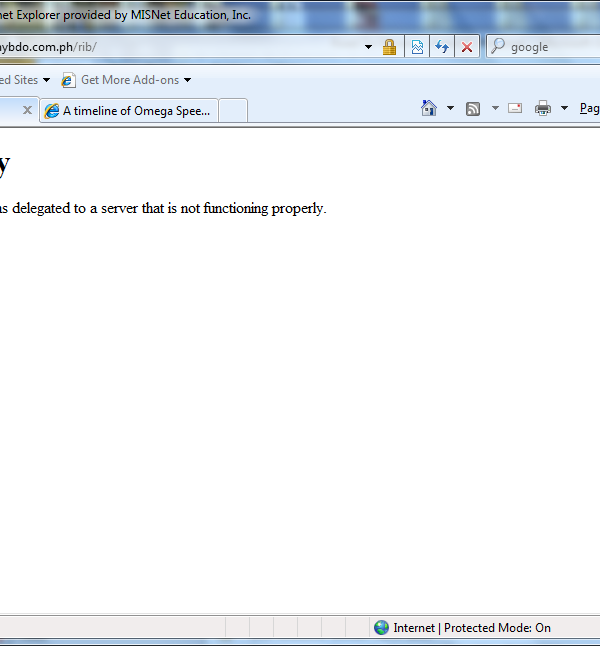Expand the Print button dropdown arrow
Screen dimensions: 600x646
coord(565,108)
